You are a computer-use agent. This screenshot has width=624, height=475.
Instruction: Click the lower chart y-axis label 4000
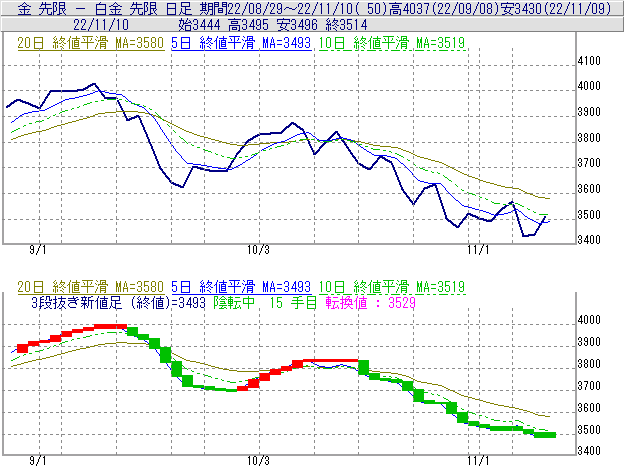pos(589,320)
